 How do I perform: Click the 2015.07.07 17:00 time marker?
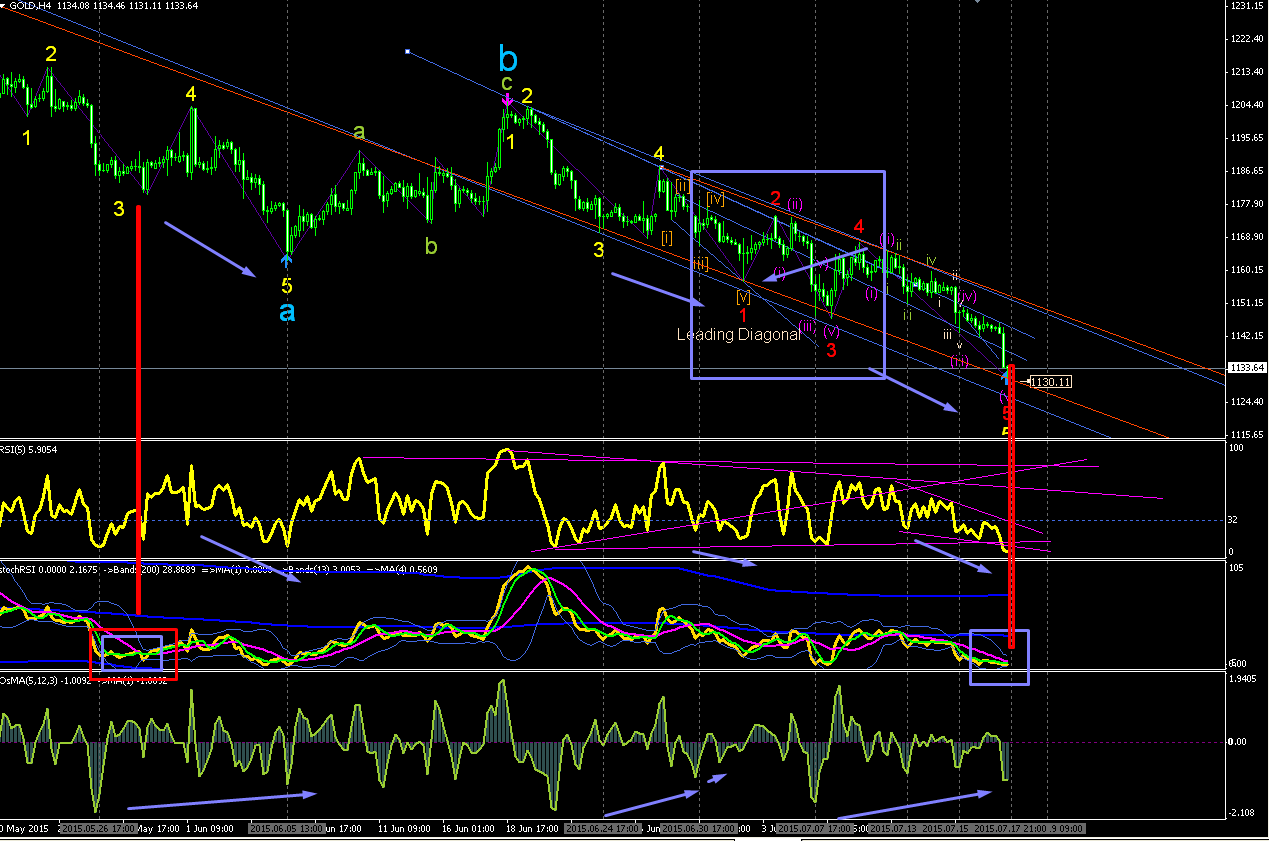(x=814, y=829)
